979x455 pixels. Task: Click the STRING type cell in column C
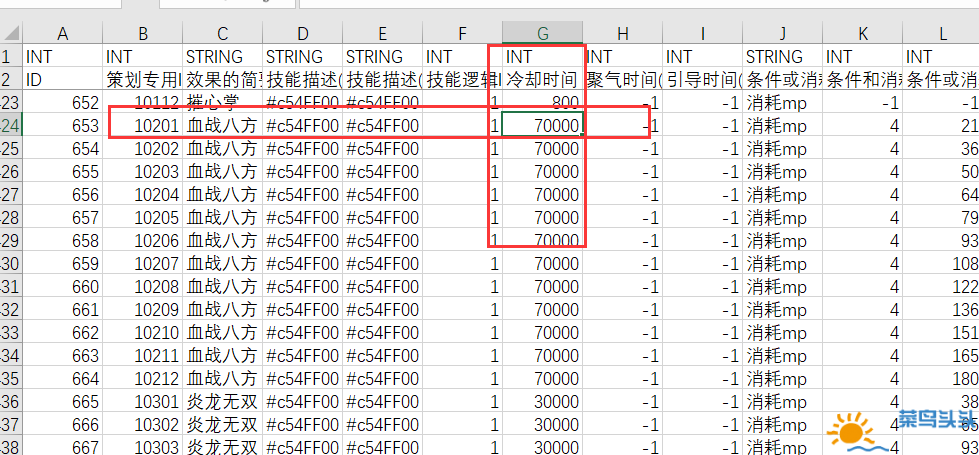click(222, 56)
